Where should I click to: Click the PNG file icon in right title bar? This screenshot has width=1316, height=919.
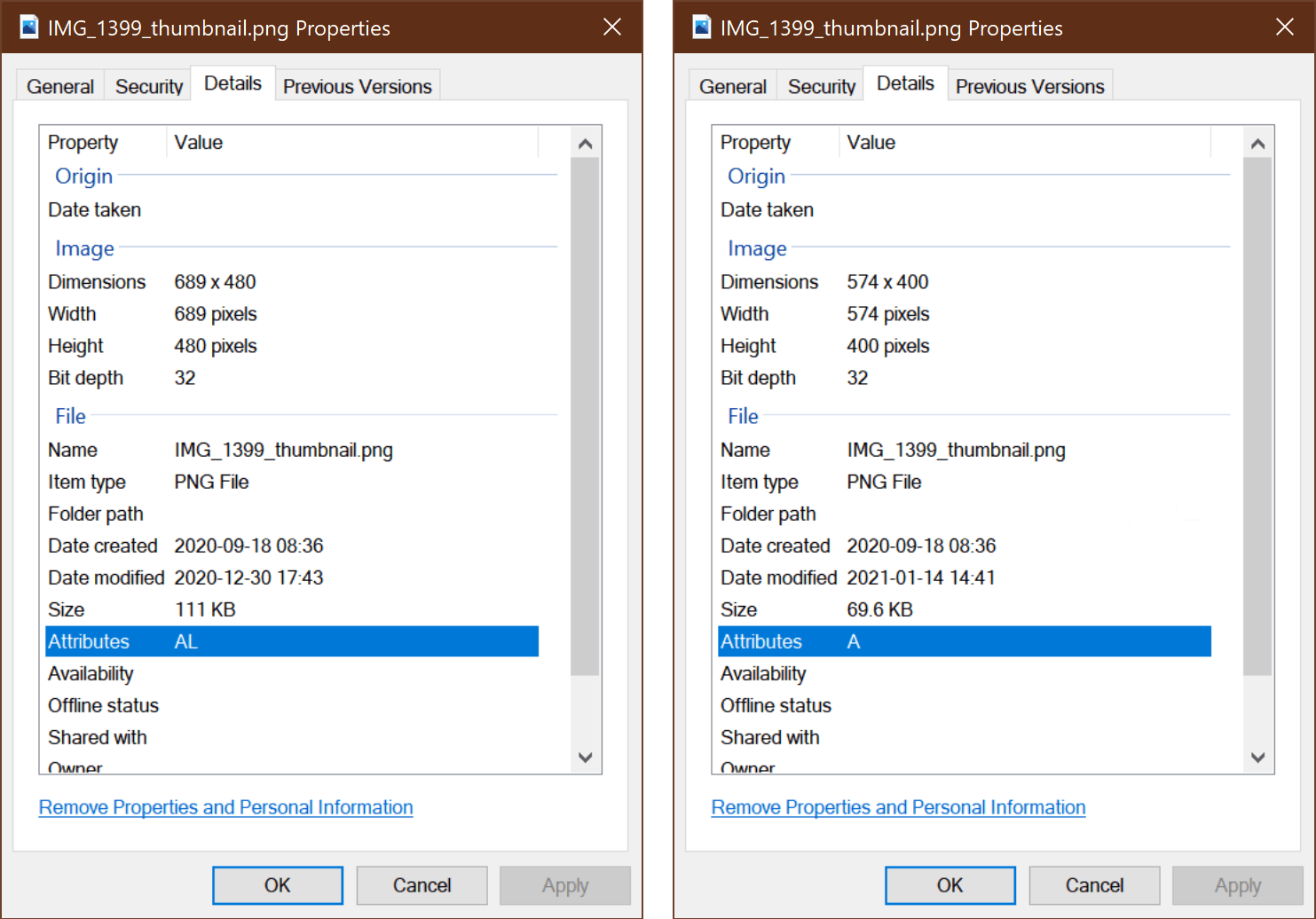click(x=702, y=27)
